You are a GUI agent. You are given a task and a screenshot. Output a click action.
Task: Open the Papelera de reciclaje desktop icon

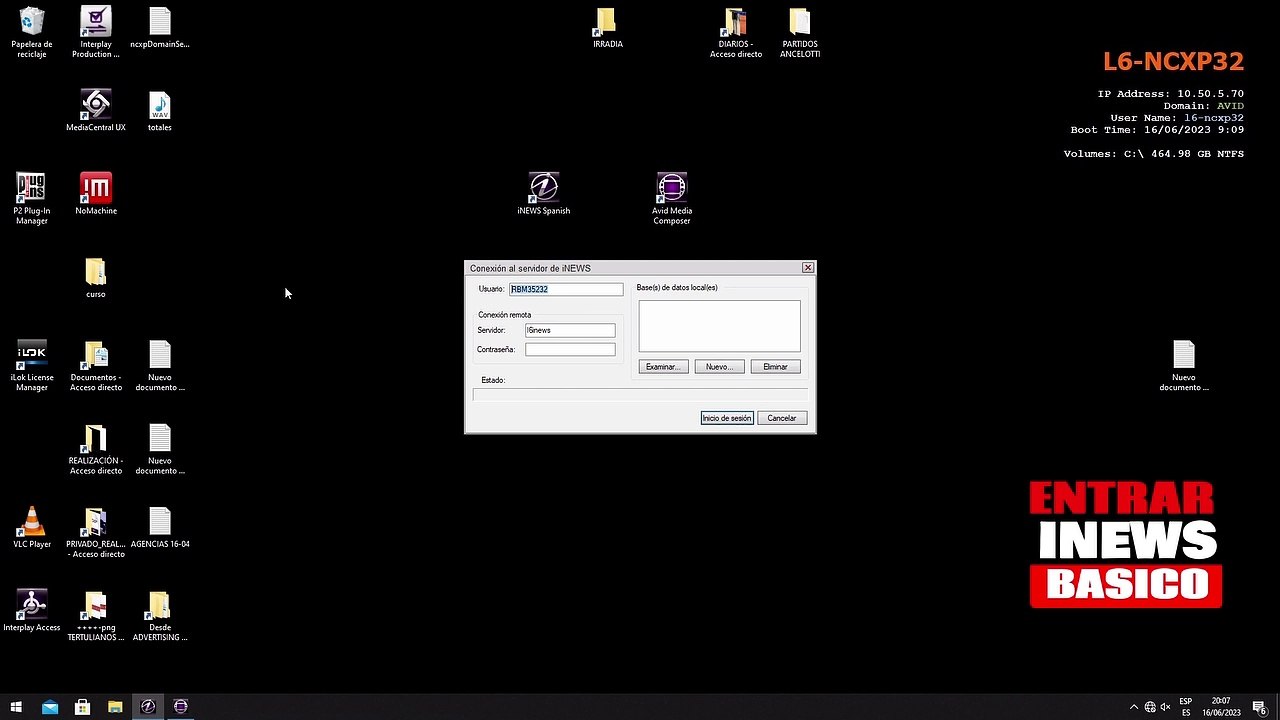[32, 32]
